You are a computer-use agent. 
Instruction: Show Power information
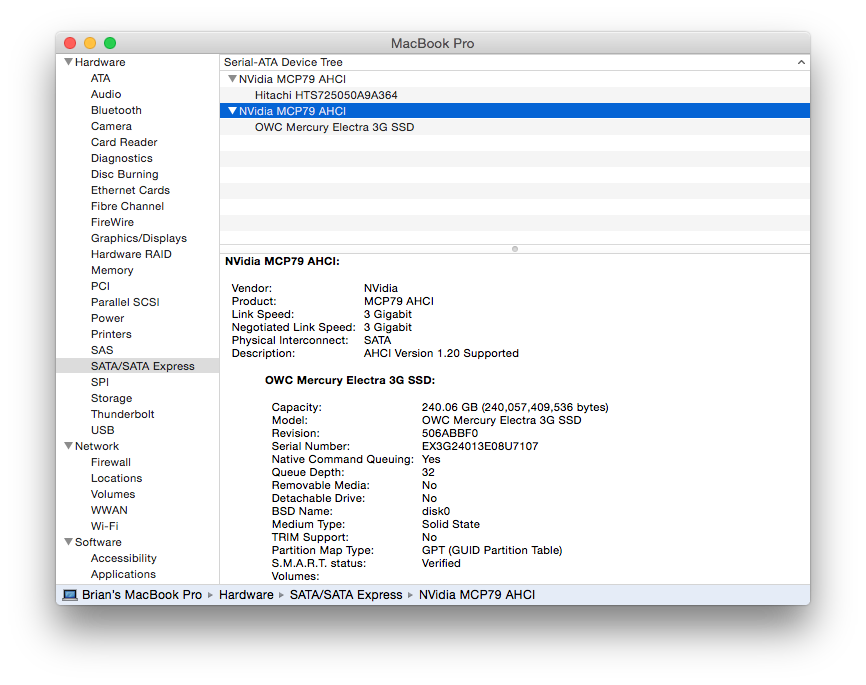(108, 319)
